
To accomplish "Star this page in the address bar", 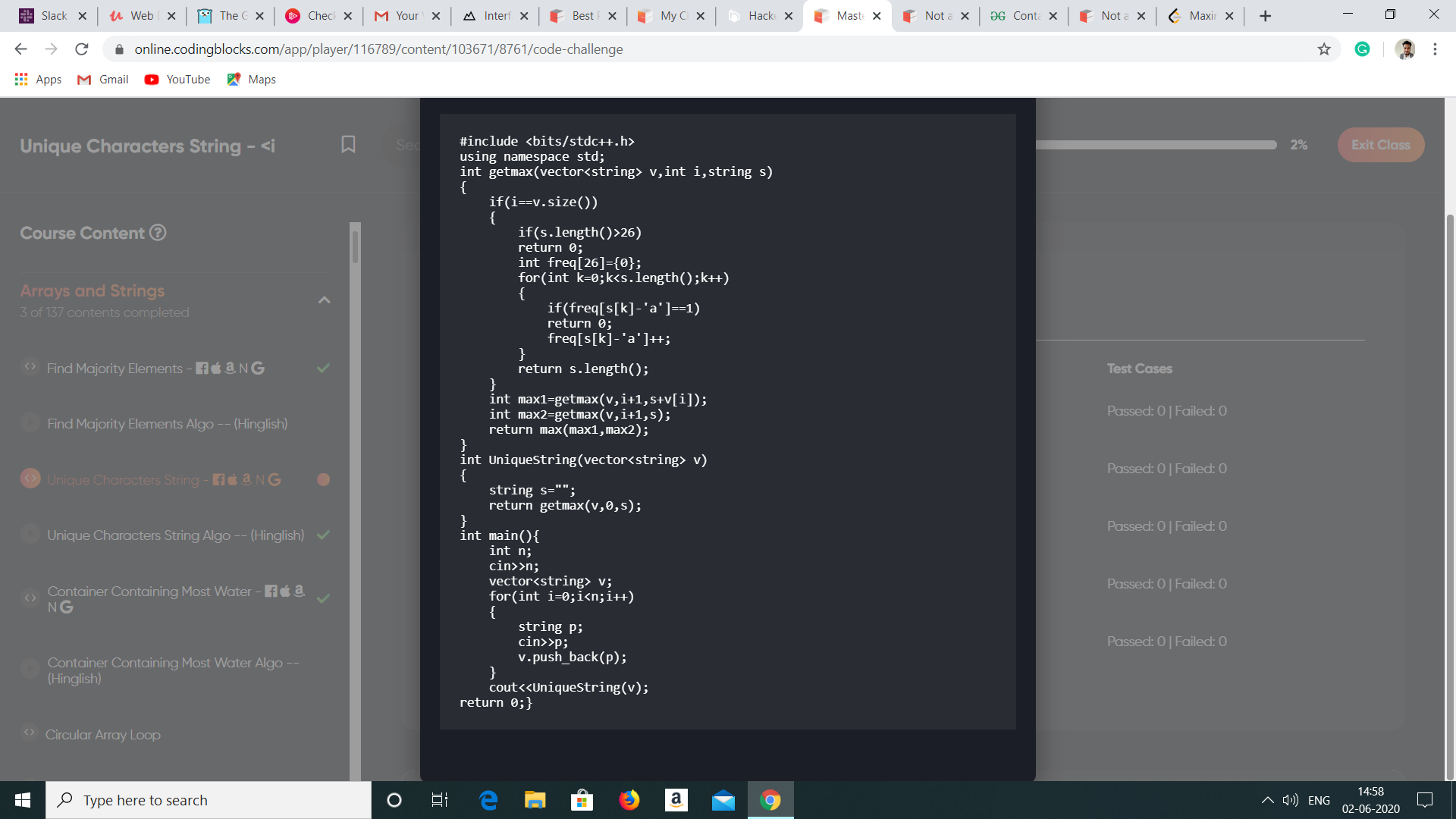I will (x=1324, y=49).
